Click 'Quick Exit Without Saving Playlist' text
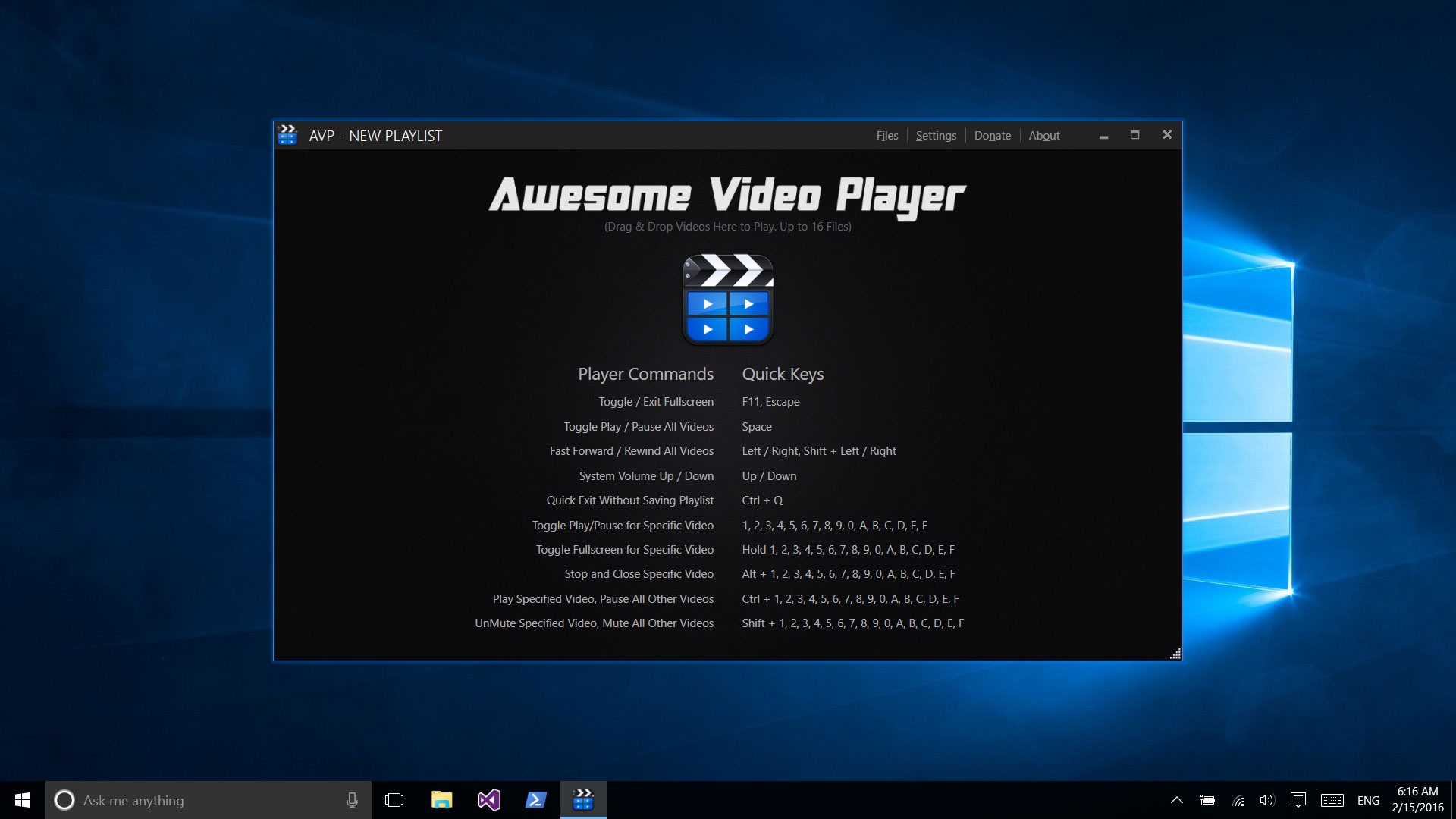This screenshot has width=1456, height=819. click(630, 500)
